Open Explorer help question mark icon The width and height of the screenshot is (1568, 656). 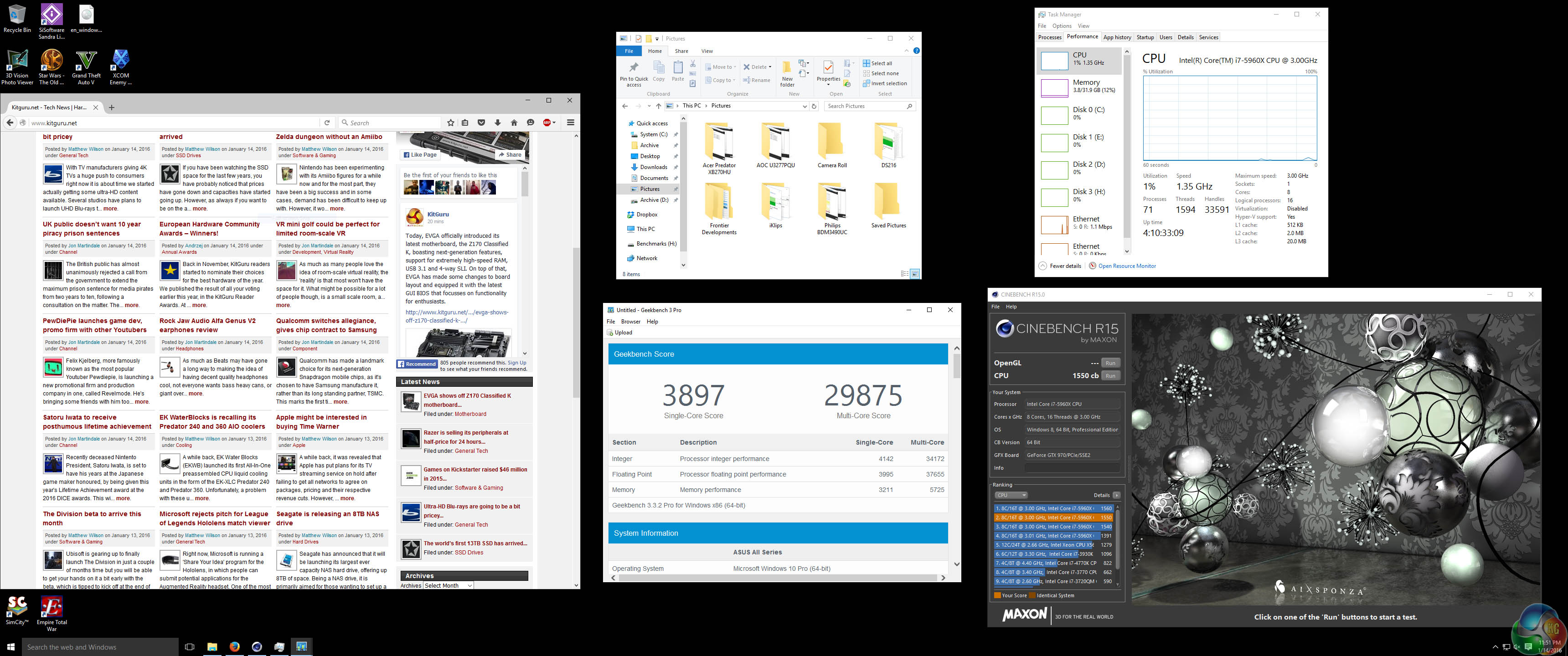coord(916,51)
